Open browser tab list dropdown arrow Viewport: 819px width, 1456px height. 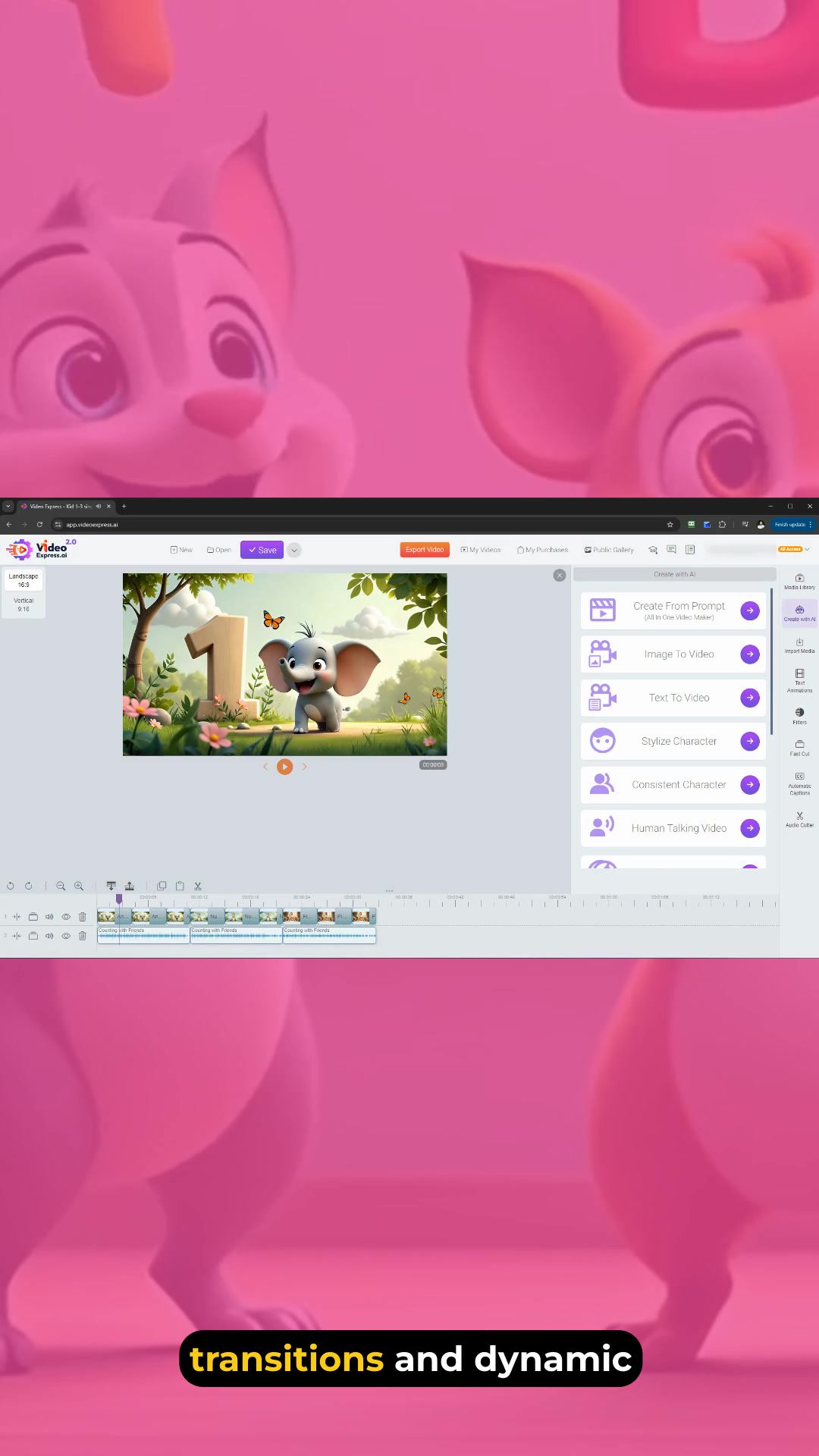8,506
